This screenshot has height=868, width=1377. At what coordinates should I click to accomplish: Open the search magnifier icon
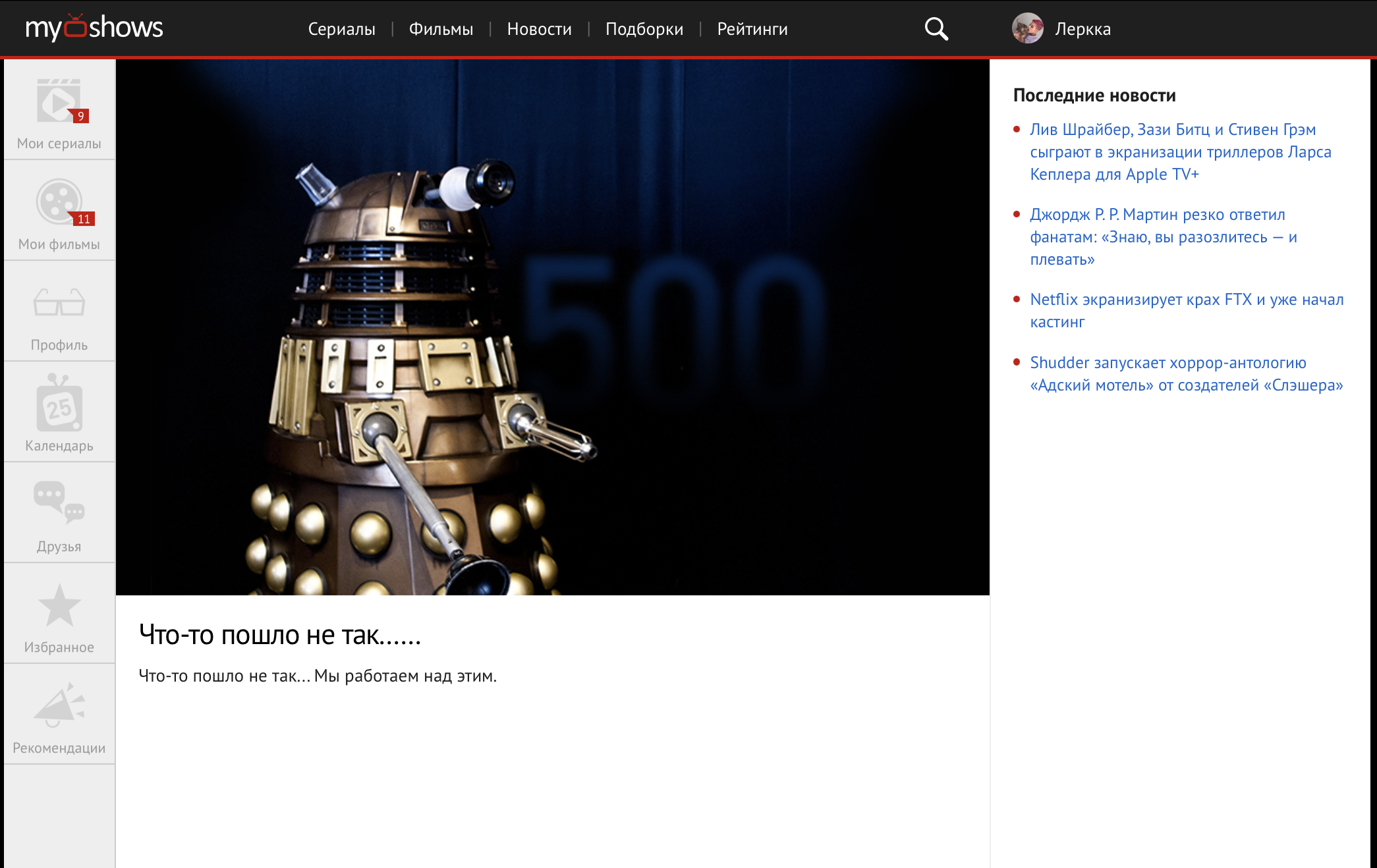pos(936,29)
